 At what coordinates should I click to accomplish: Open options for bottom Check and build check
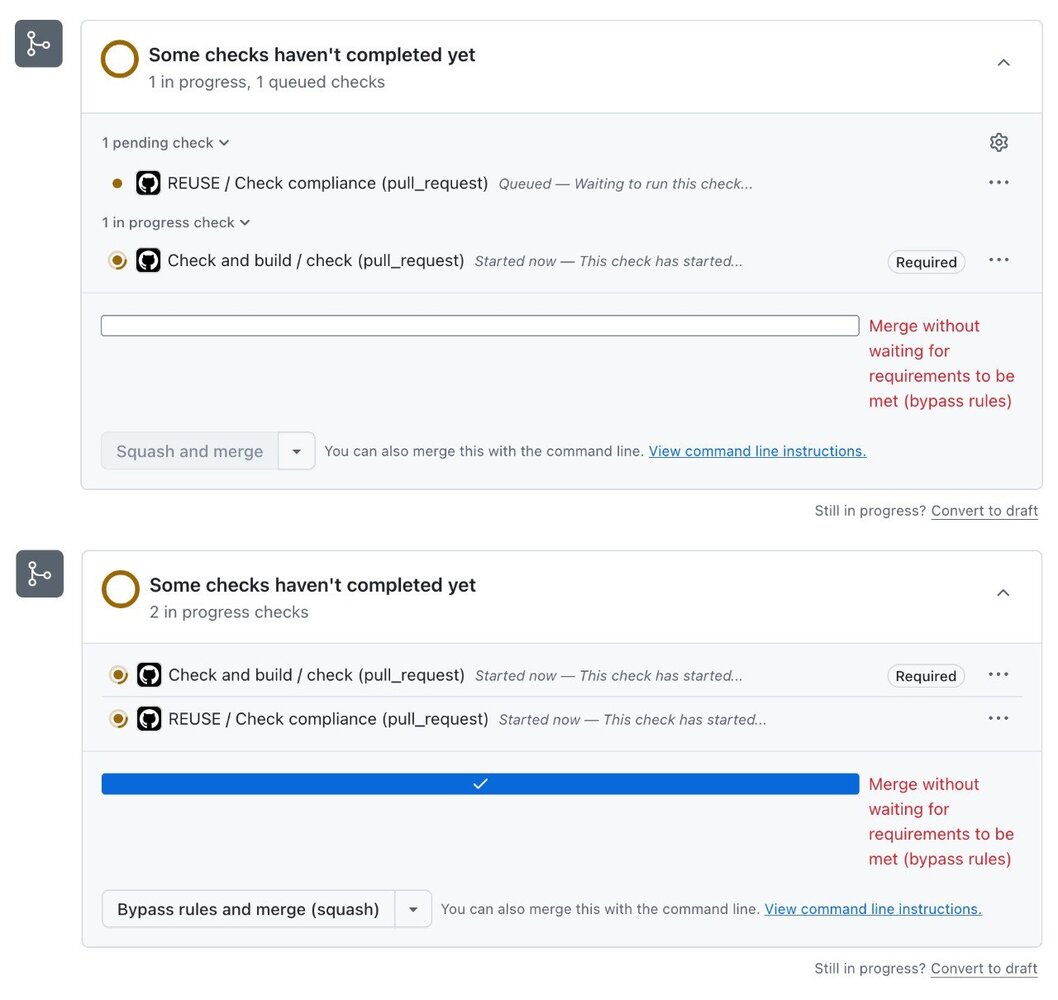(x=998, y=675)
